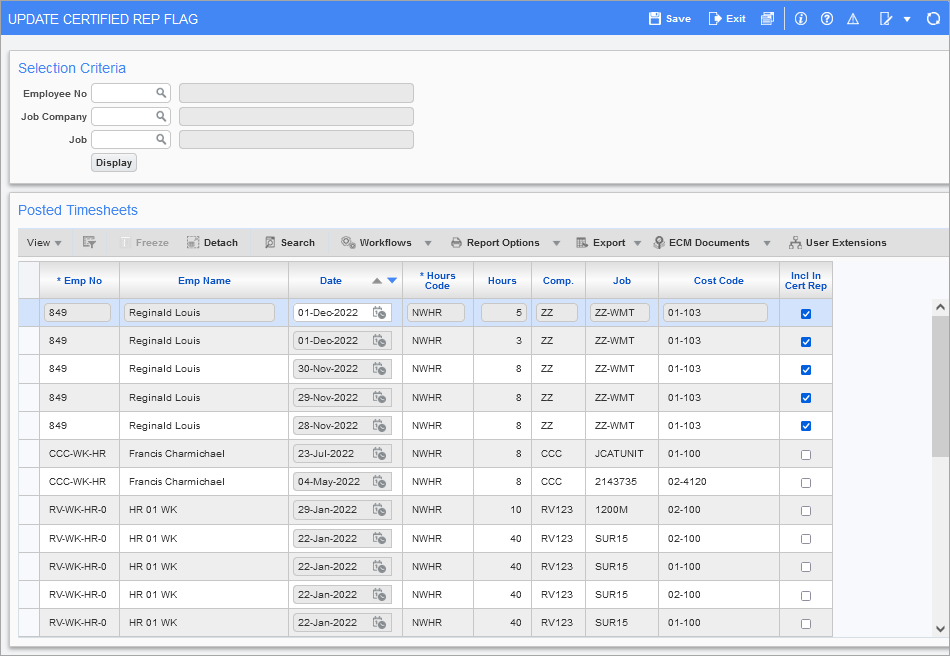Open help with the question mark icon
Image resolution: width=950 pixels, height=656 pixels.
coord(827,19)
